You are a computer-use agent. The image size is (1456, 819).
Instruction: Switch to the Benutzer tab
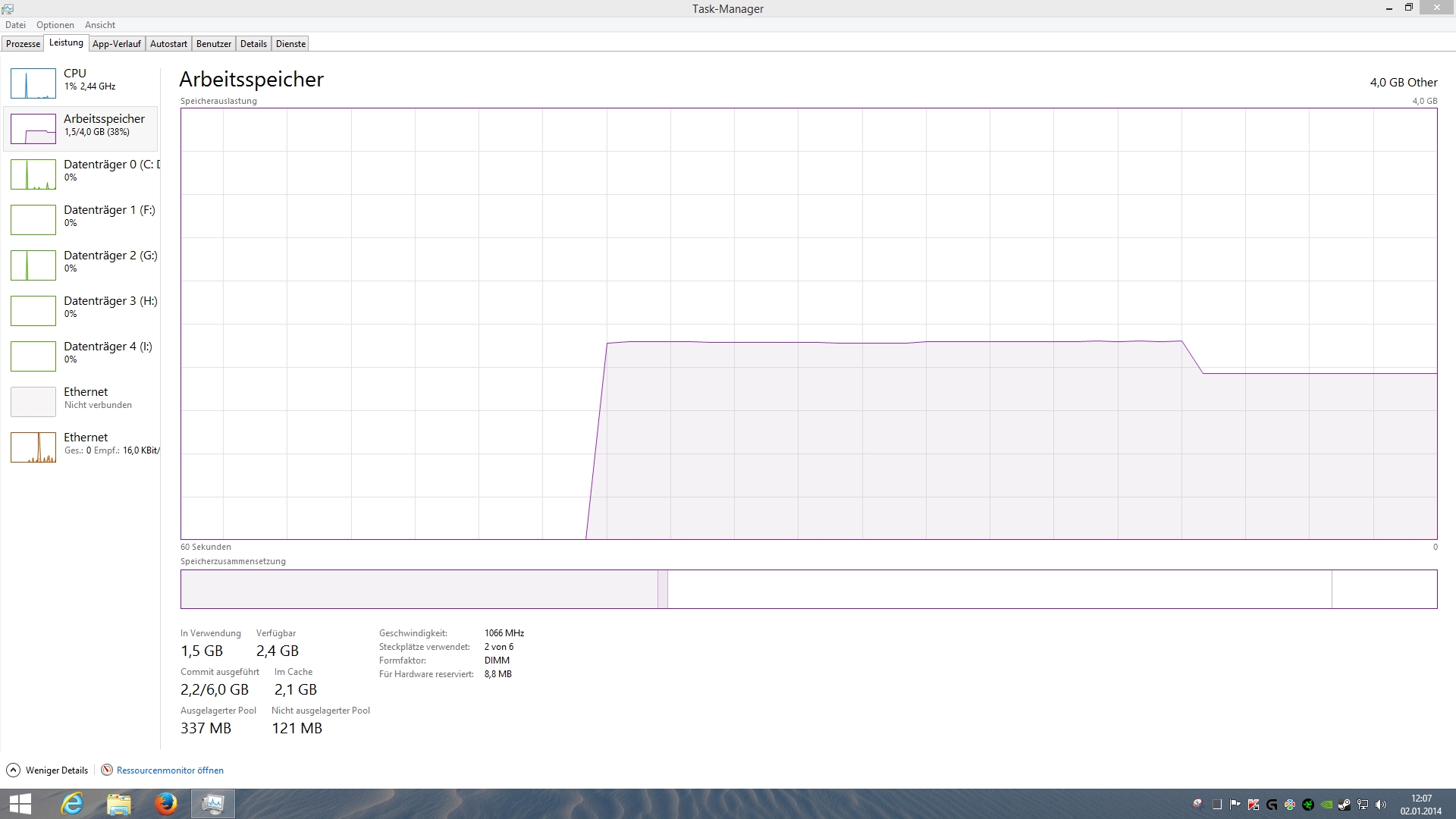click(x=214, y=44)
